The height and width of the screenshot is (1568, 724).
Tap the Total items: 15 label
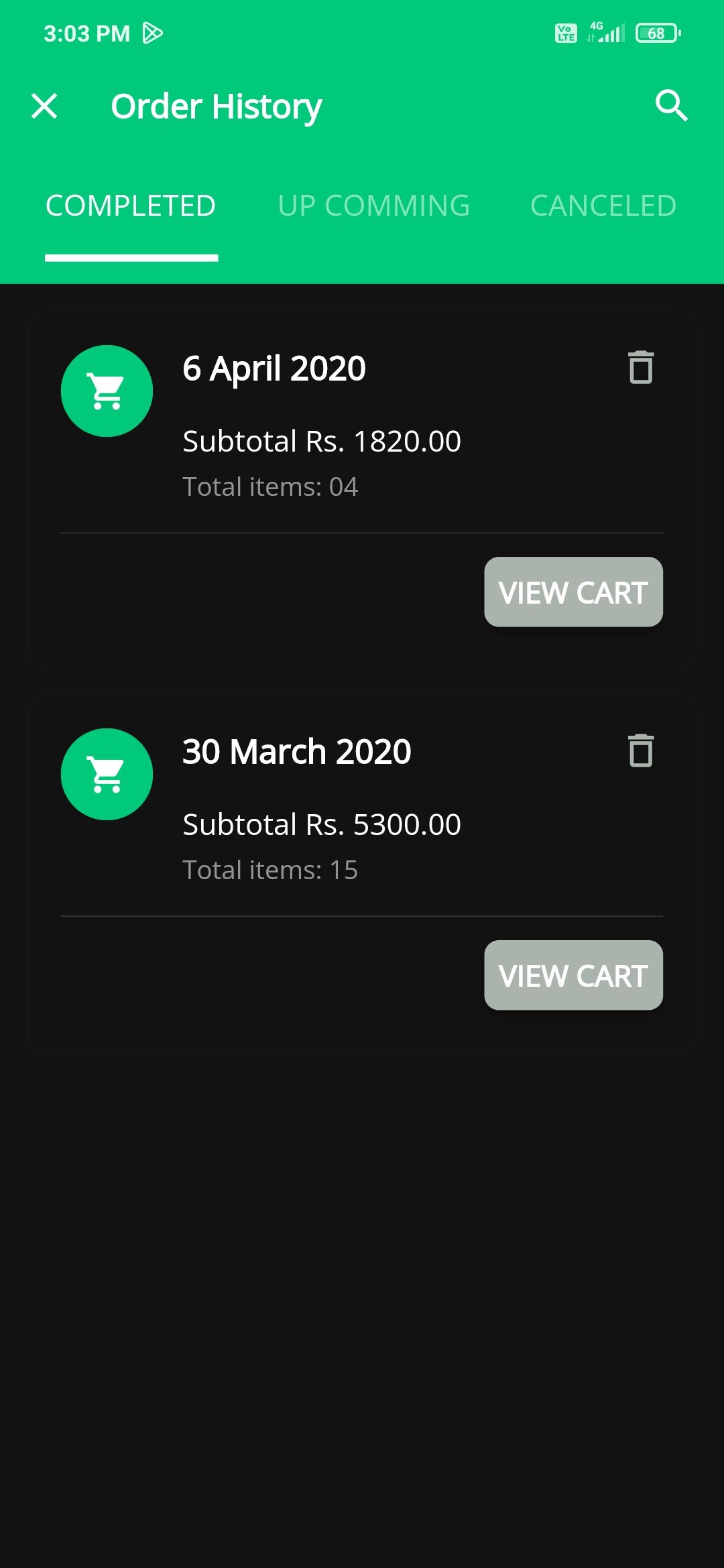point(270,870)
